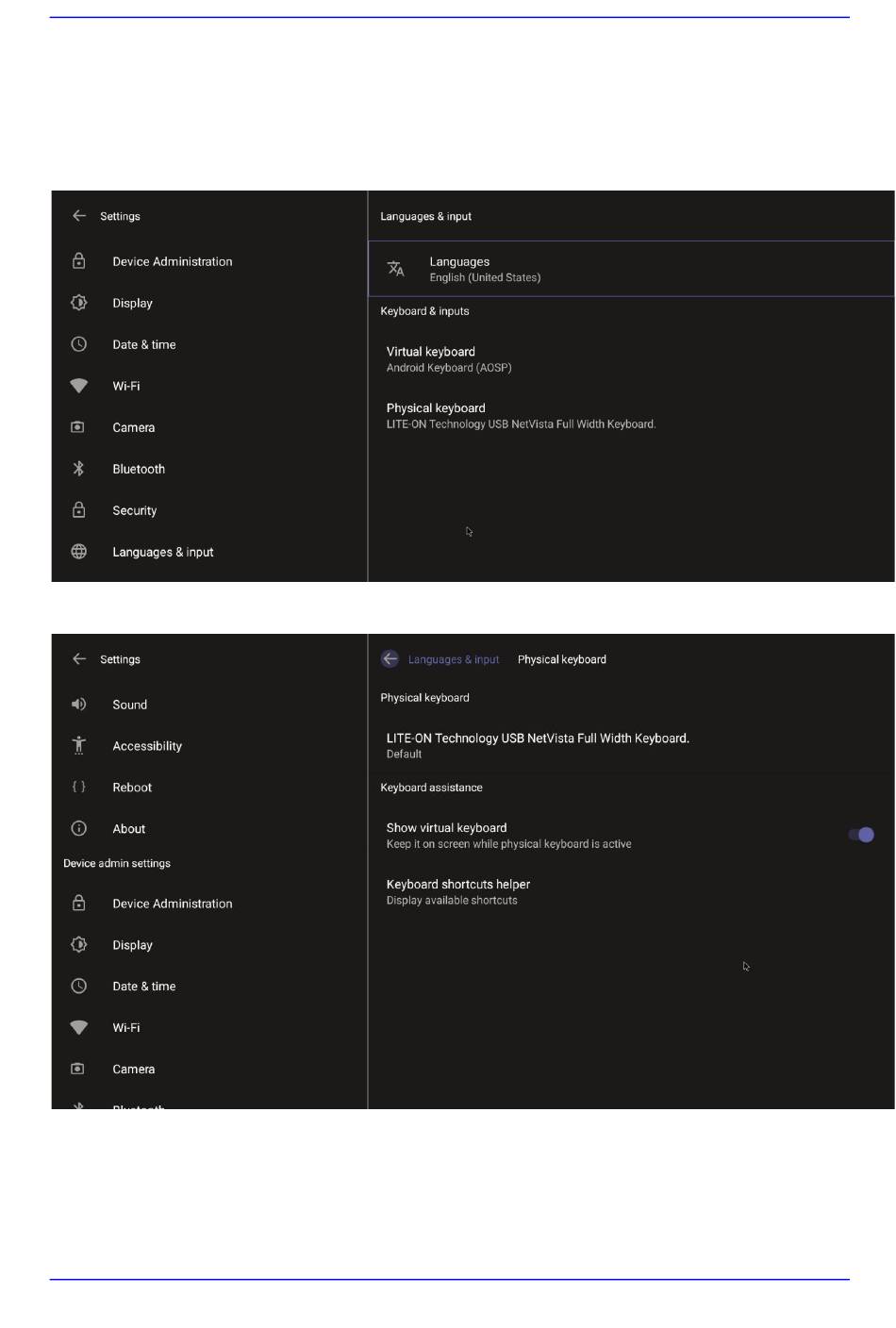Click the Bluetooth icon in upper sidebar

[x=79, y=469]
